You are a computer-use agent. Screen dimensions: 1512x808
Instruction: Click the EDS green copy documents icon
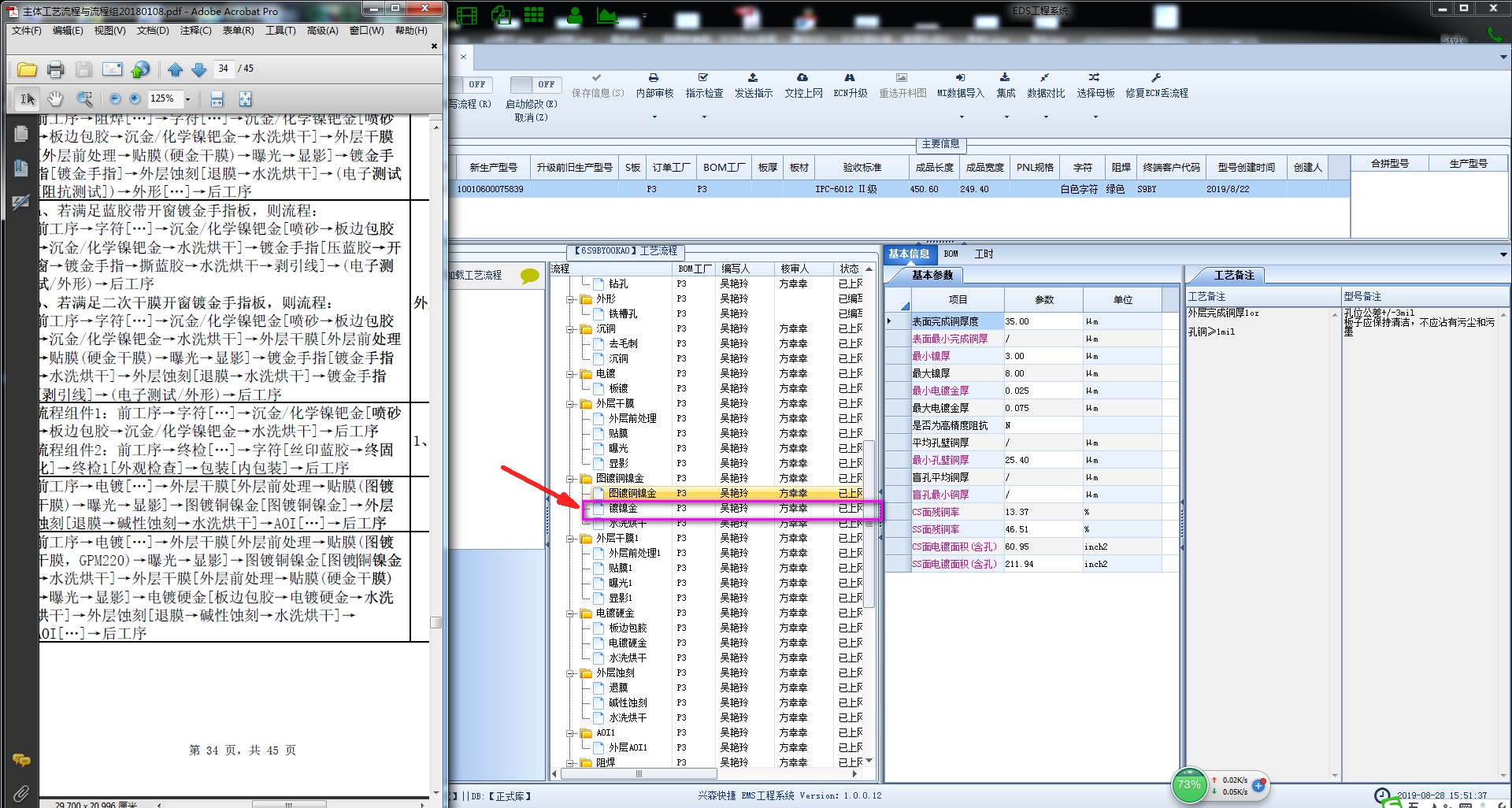(x=501, y=15)
